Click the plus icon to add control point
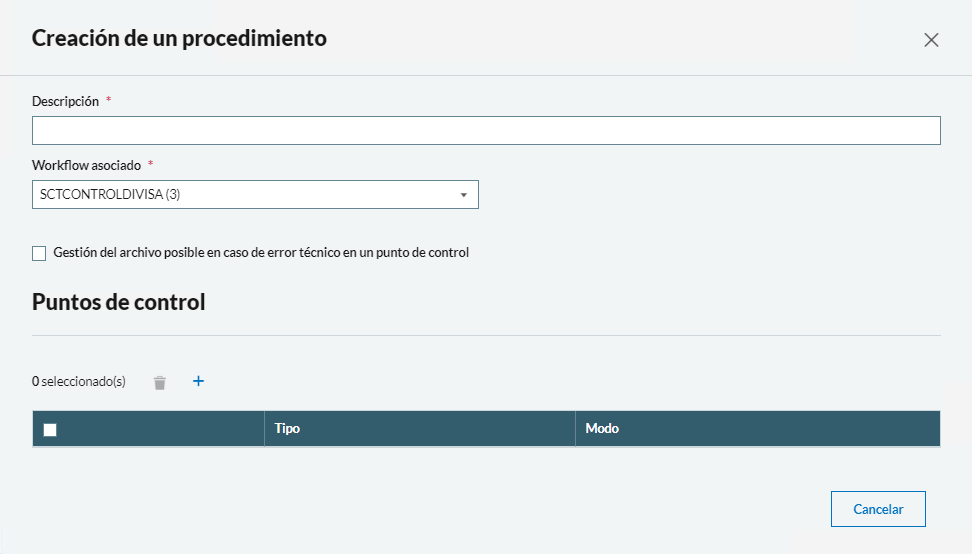Image resolution: width=972 pixels, height=554 pixels. point(198,381)
